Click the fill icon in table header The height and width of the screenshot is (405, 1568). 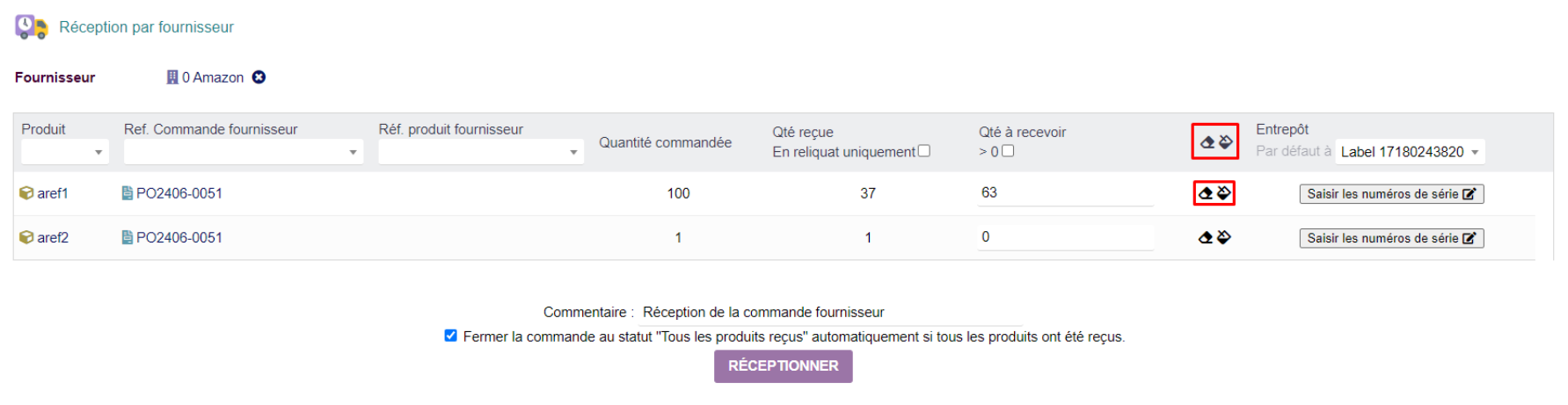tap(1225, 141)
